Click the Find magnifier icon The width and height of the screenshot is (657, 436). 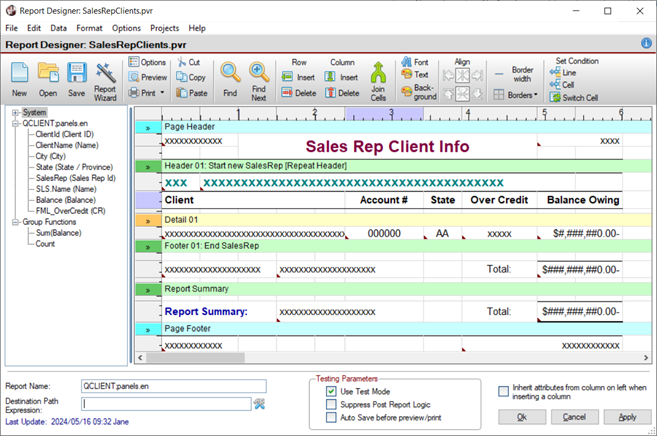230,74
